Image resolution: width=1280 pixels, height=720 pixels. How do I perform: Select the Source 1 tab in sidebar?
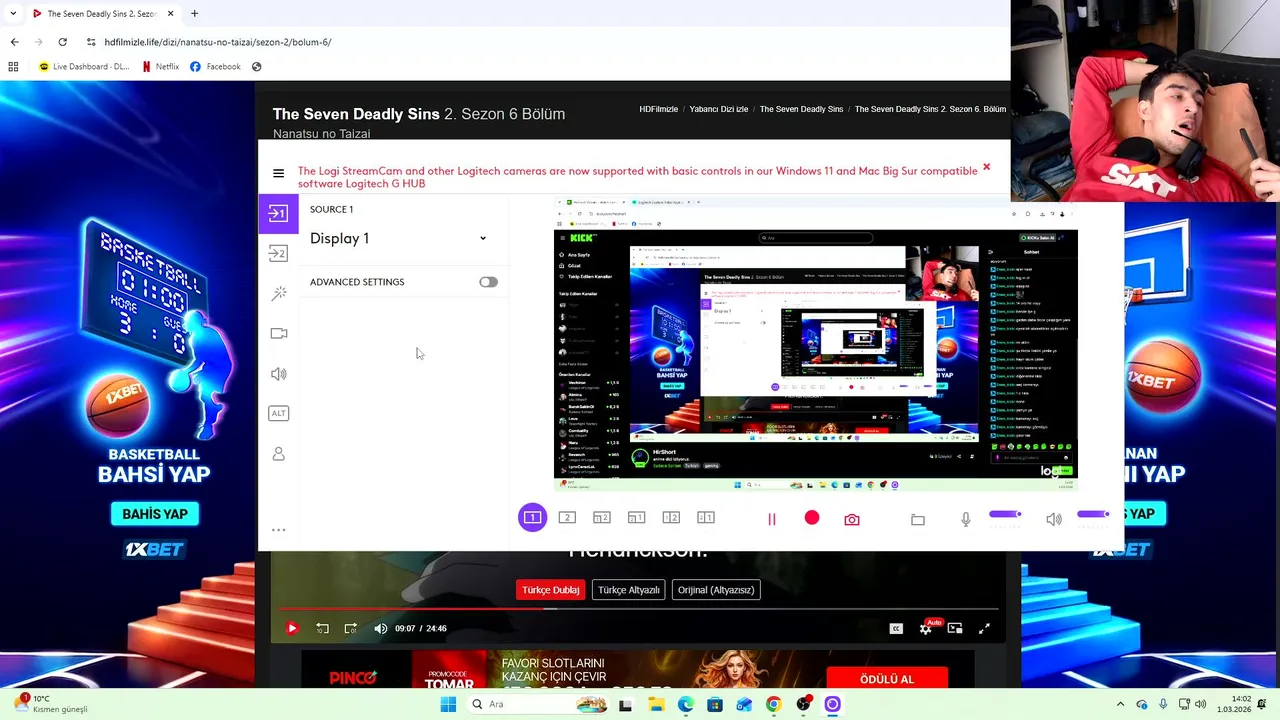(278, 213)
